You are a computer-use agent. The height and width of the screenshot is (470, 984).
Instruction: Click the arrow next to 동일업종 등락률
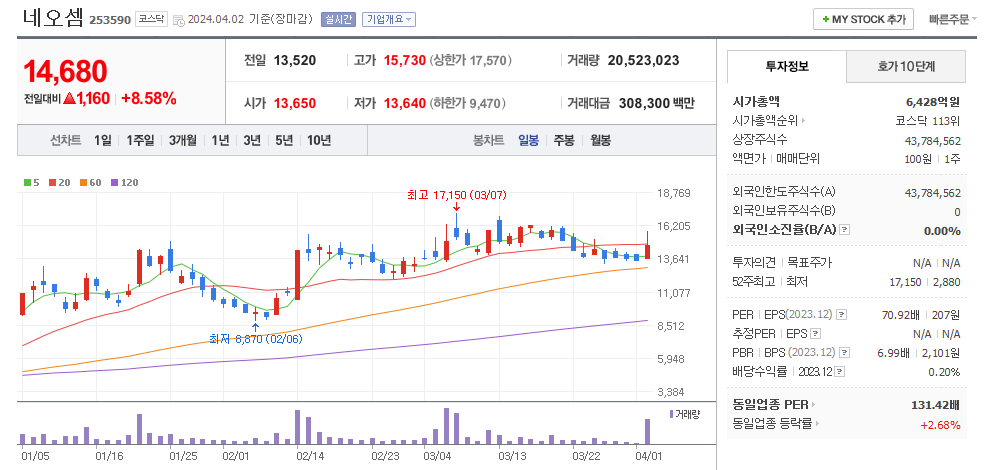pyautogui.click(x=818, y=424)
